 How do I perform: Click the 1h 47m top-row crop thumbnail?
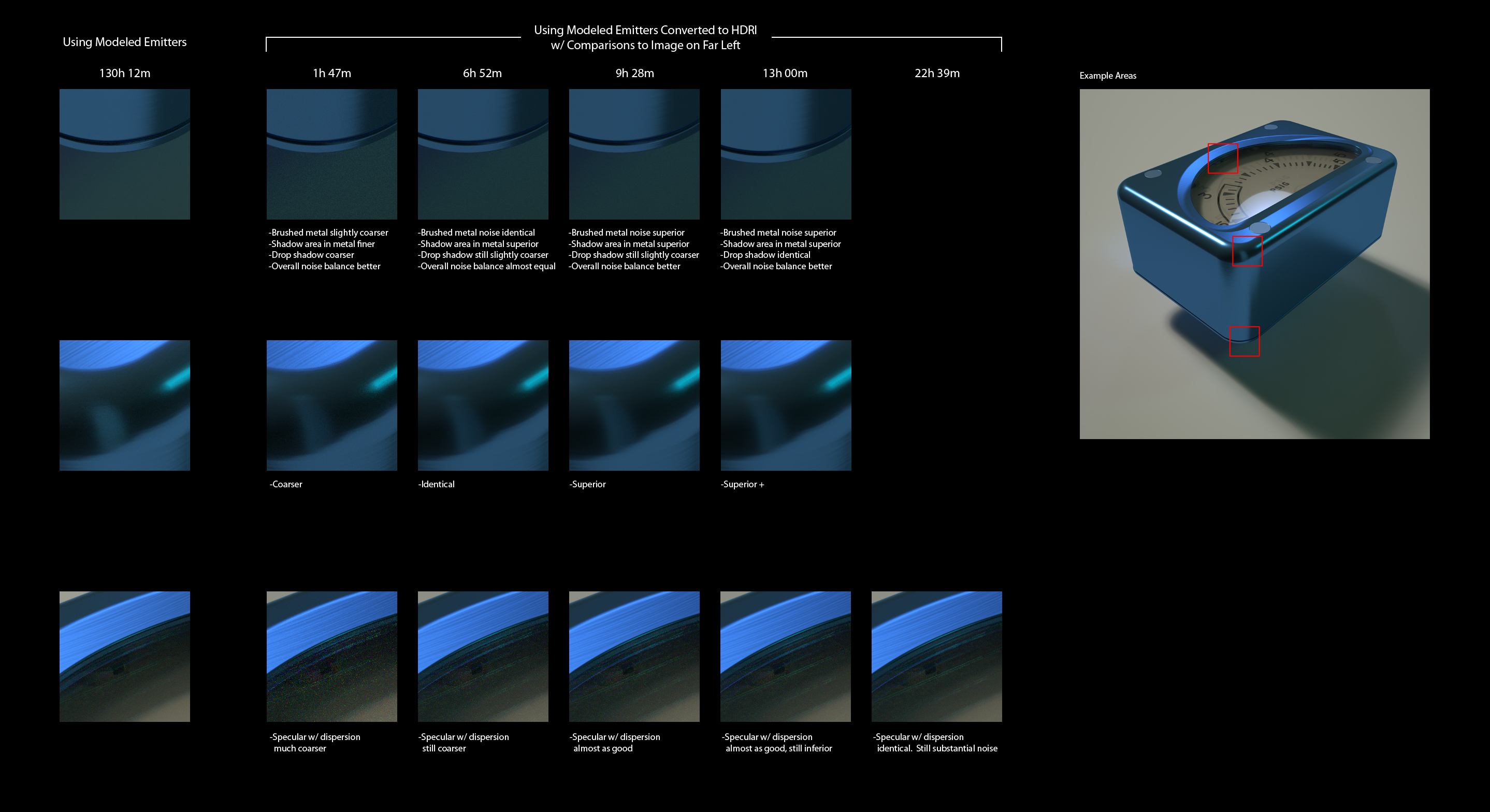[331, 154]
